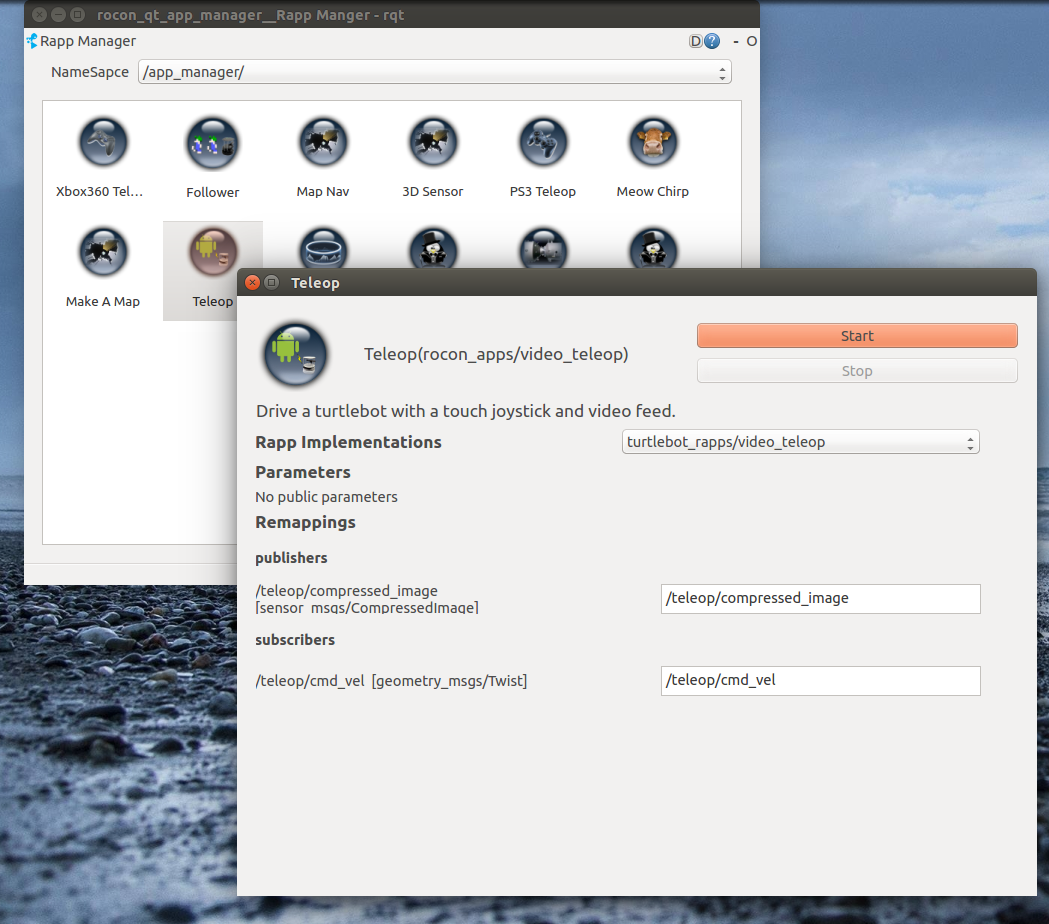The height and width of the screenshot is (924, 1049).
Task: Click the D button beside the help icon
Action: click(x=696, y=41)
